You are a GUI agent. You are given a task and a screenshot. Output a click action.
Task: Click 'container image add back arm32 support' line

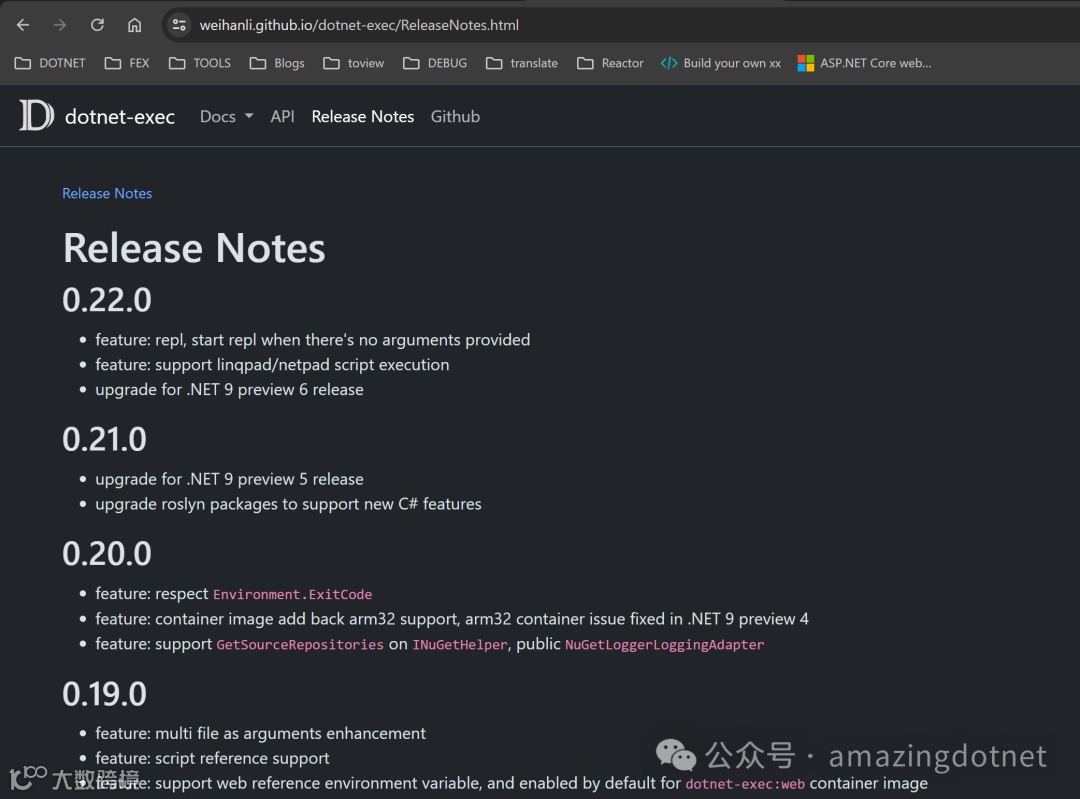tap(452, 619)
